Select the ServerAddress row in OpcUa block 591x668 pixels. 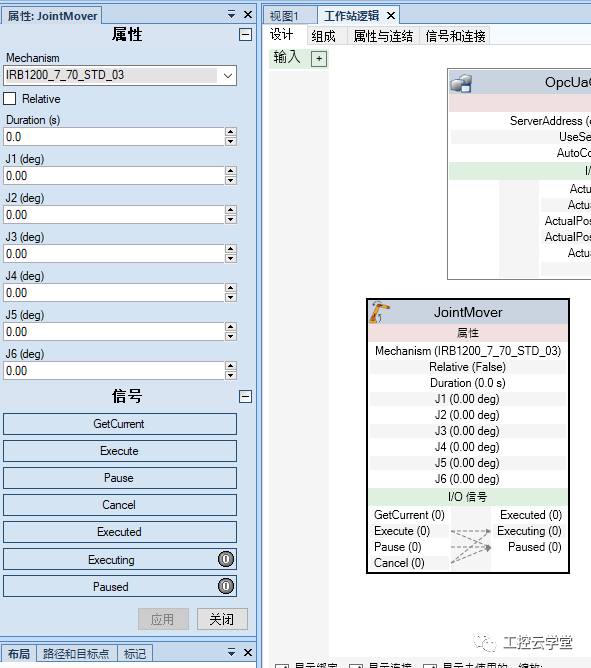521,121
